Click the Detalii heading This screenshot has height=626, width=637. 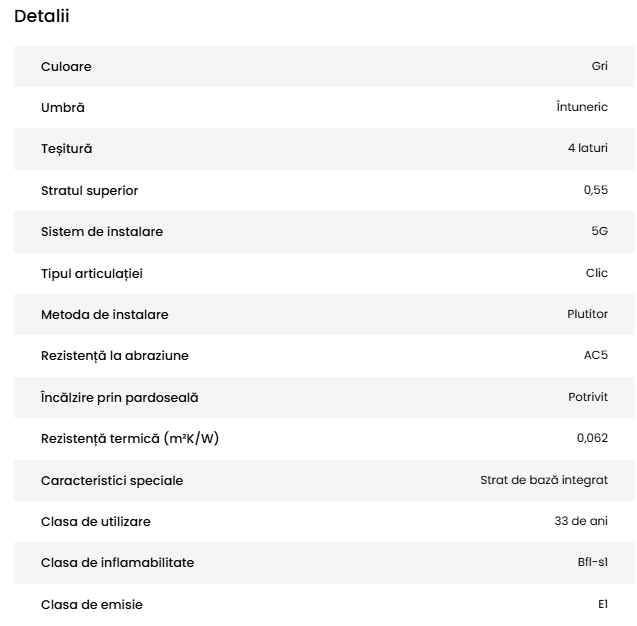point(42,16)
